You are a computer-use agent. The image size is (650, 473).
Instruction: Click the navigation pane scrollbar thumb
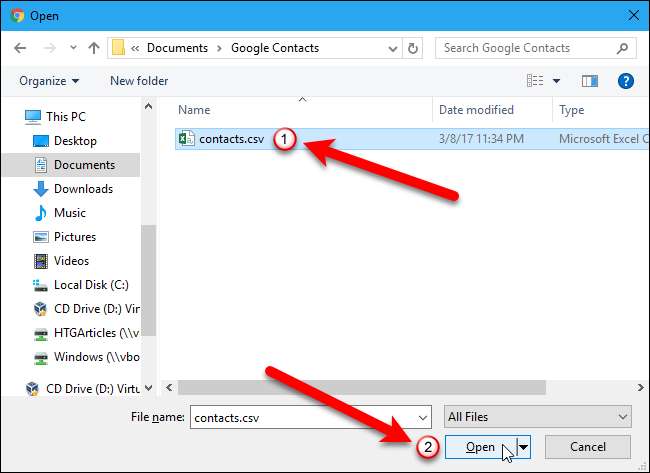[148, 280]
